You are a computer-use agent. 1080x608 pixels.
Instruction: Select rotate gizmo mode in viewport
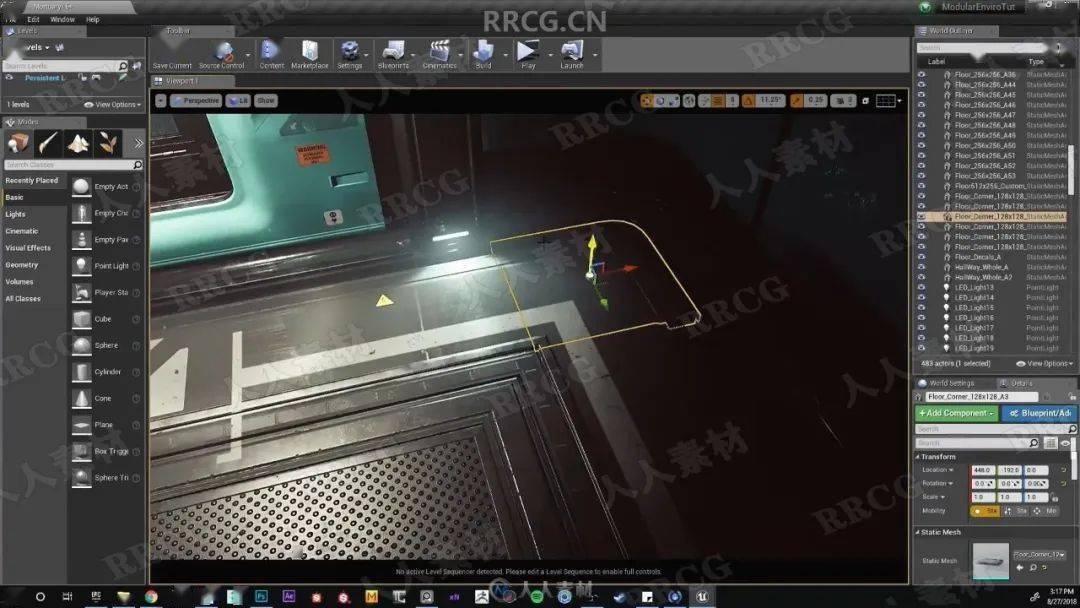pos(660,101)
